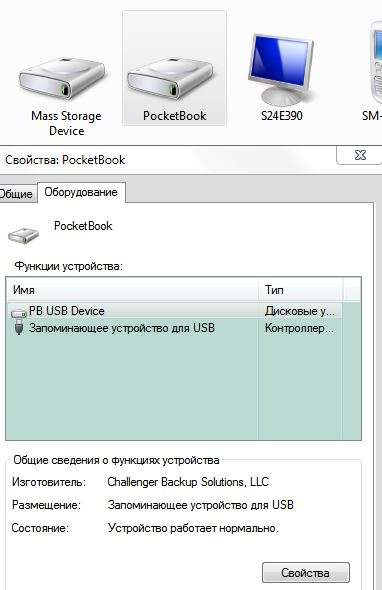Select Запоминающее устройство для USB row

174,328
